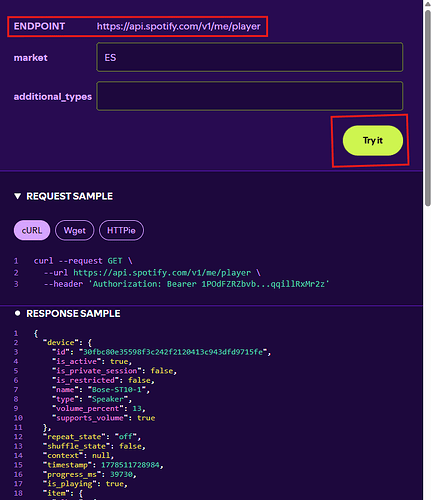Switch to the Wget sample tab
The width and height of the screenshot is (431, 500).
[75, 230]
